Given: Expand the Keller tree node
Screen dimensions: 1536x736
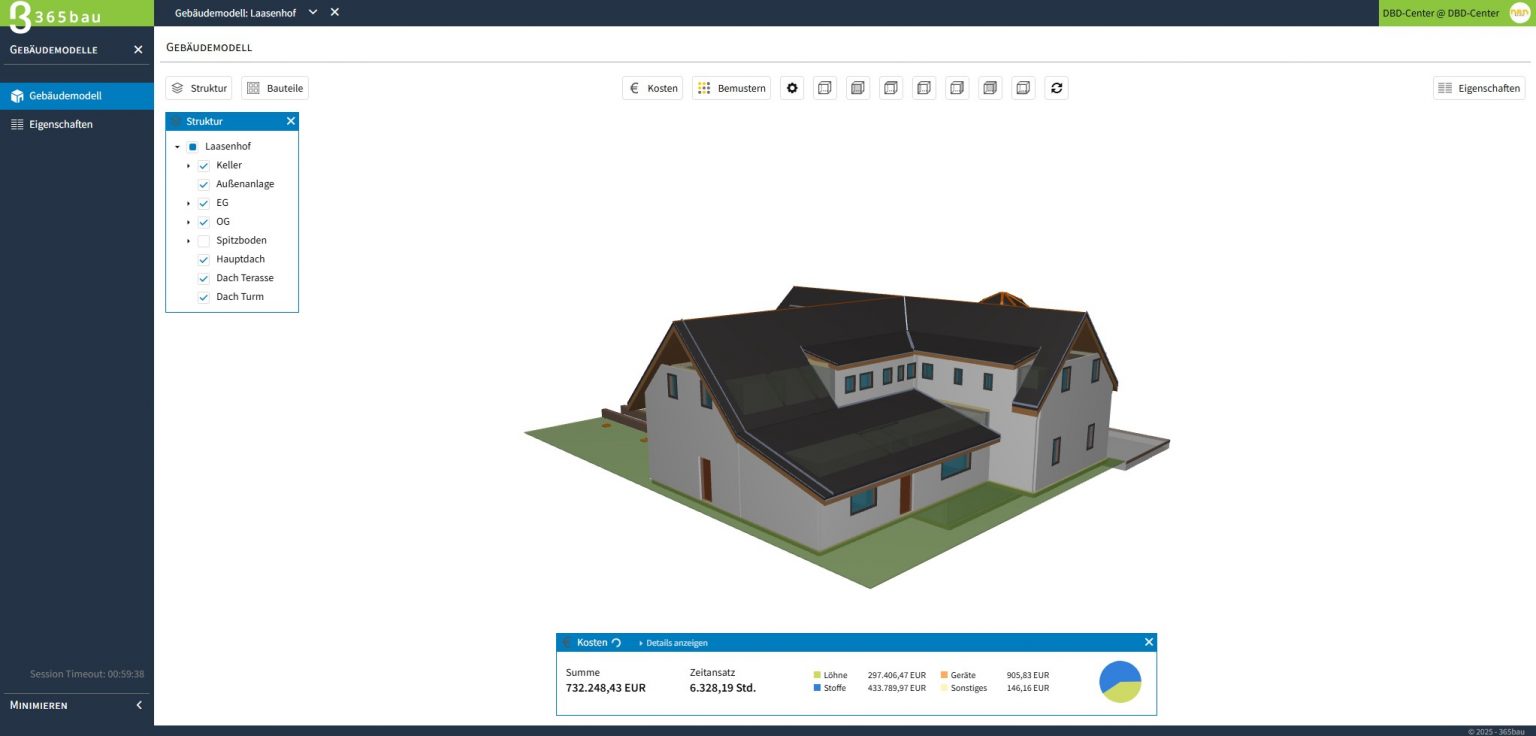Looking at the screenshot, I should click(188, 166).
